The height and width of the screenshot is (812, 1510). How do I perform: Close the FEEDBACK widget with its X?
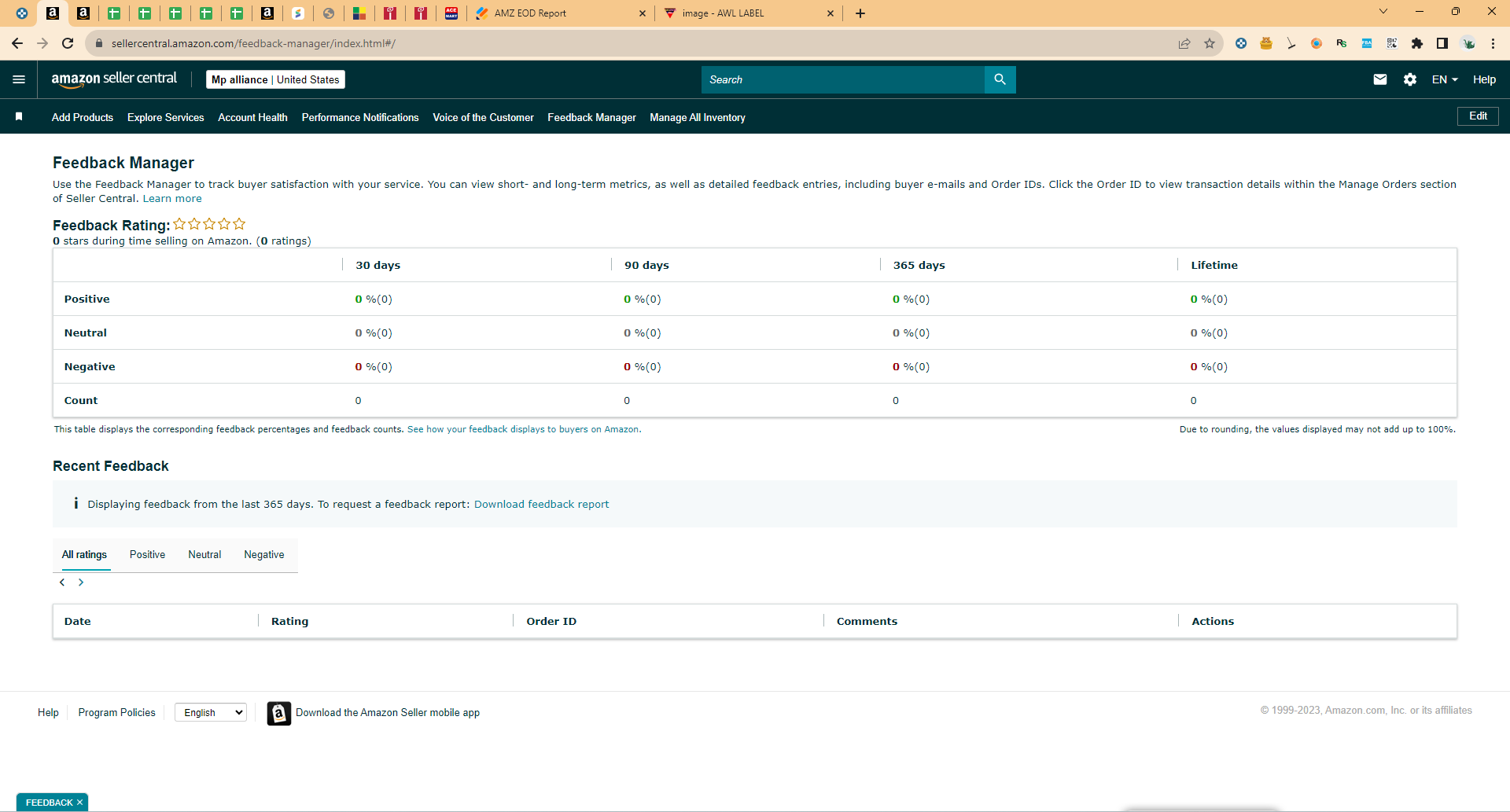pyautogui.click(x=79, y=803)
